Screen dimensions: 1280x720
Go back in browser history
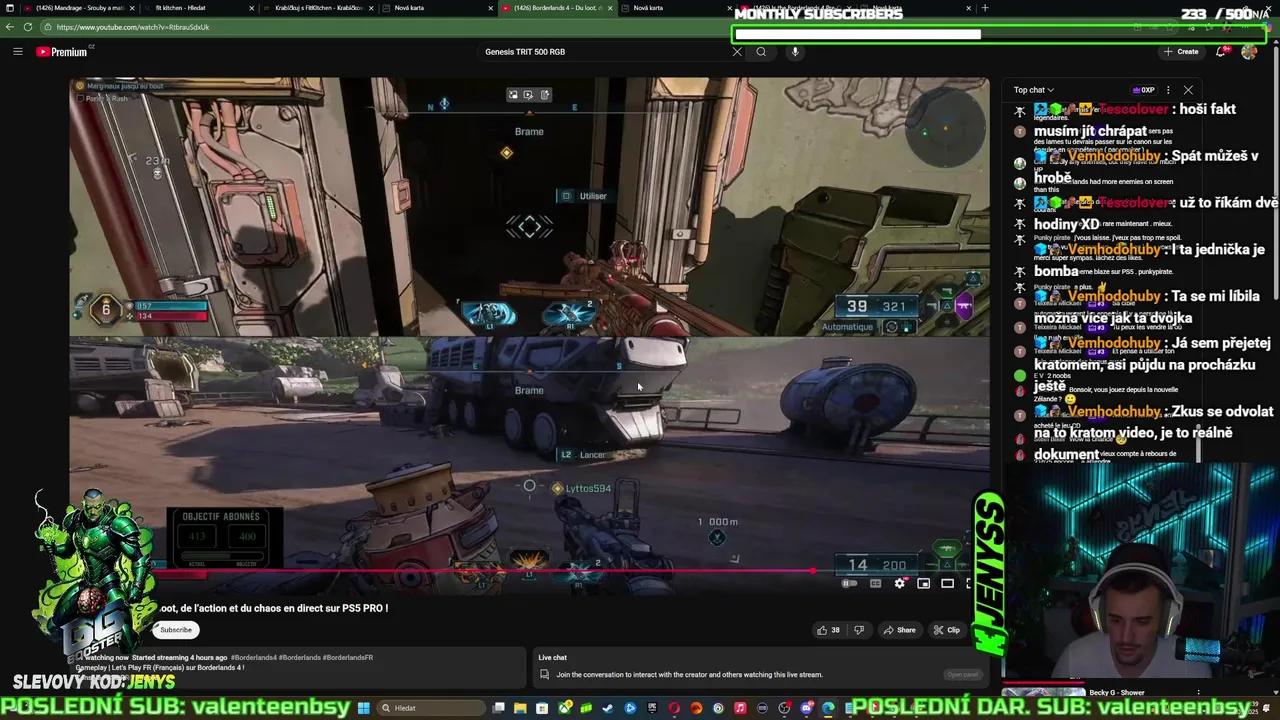(9, 27)
